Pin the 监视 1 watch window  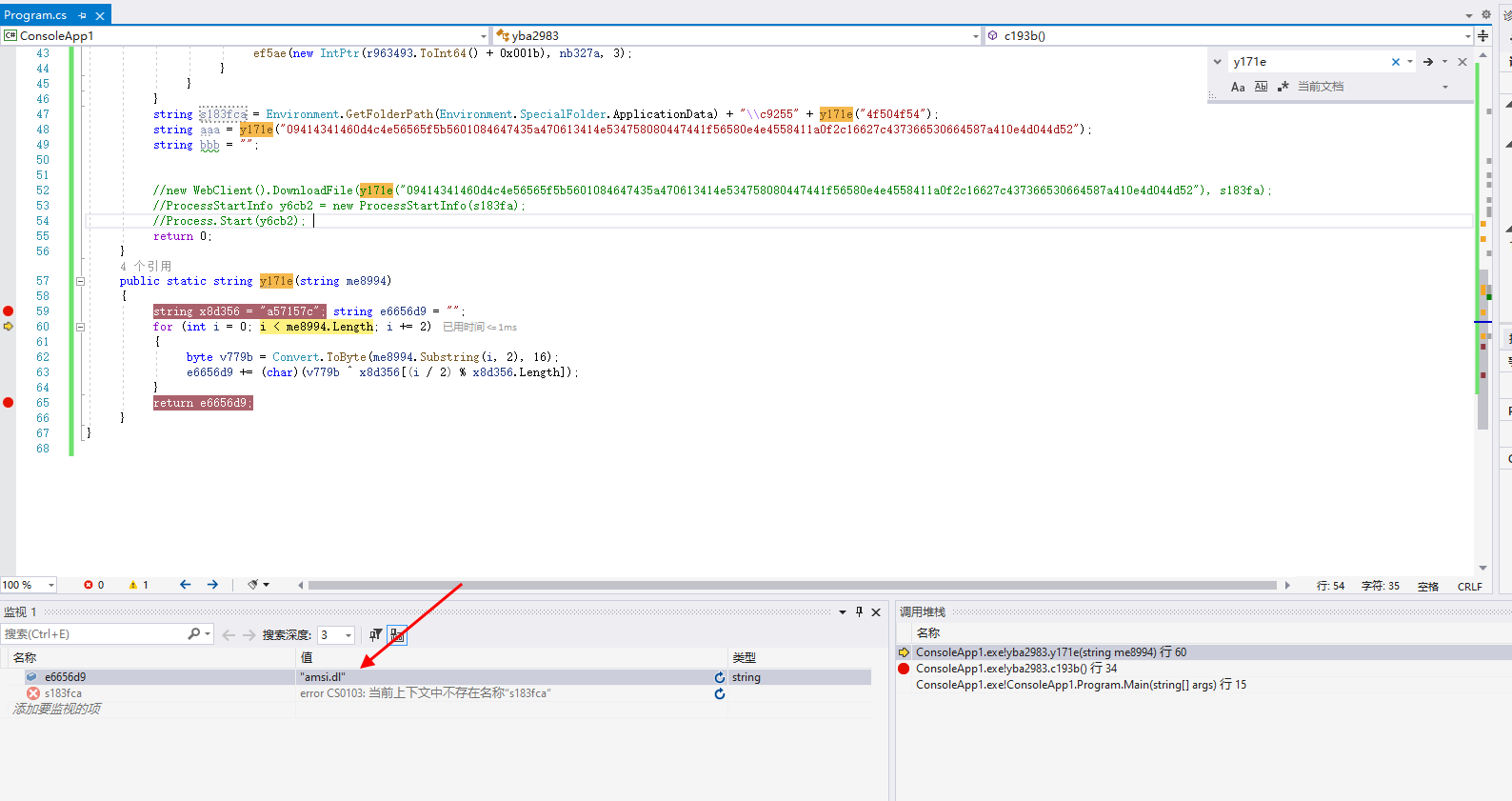(859, 612)
